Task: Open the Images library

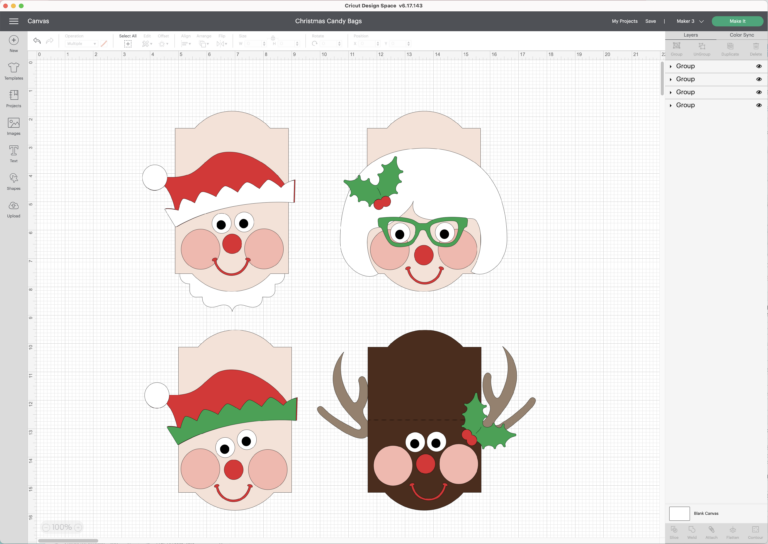Action: 14,123
